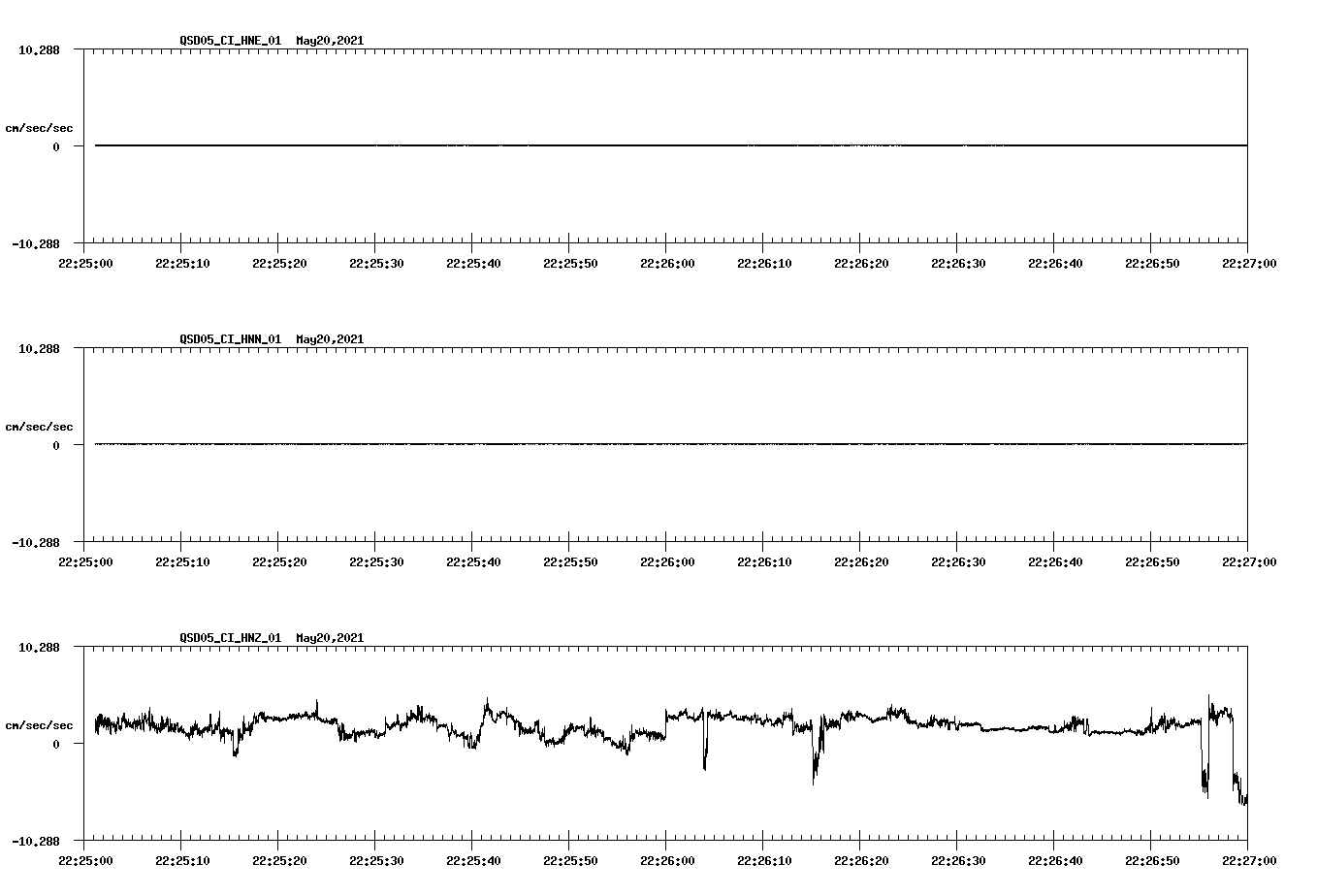Click the 22:27:00 time label on HNZ axis

tap(1247, 859)
